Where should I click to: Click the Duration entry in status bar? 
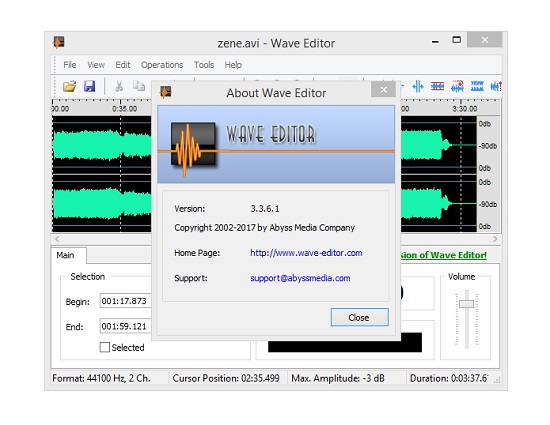449,378
